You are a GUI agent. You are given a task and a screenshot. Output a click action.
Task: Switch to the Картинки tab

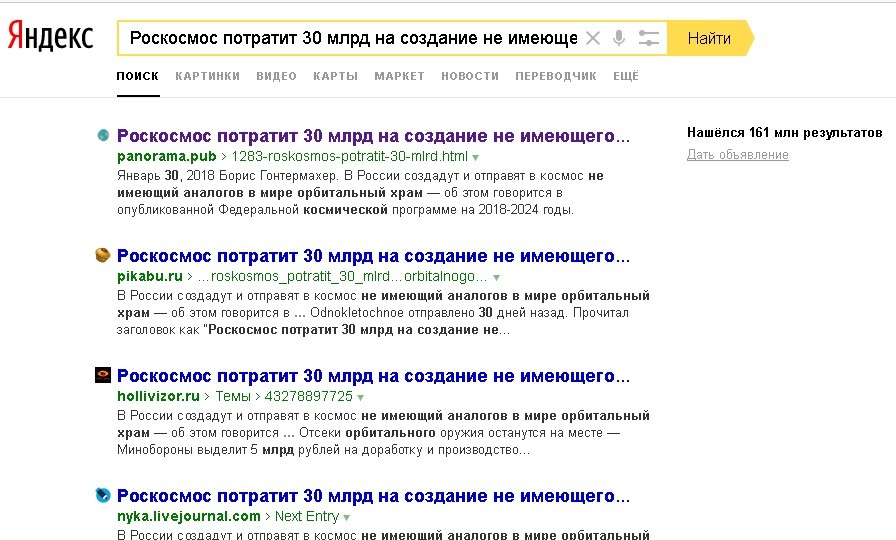[207, 76]
